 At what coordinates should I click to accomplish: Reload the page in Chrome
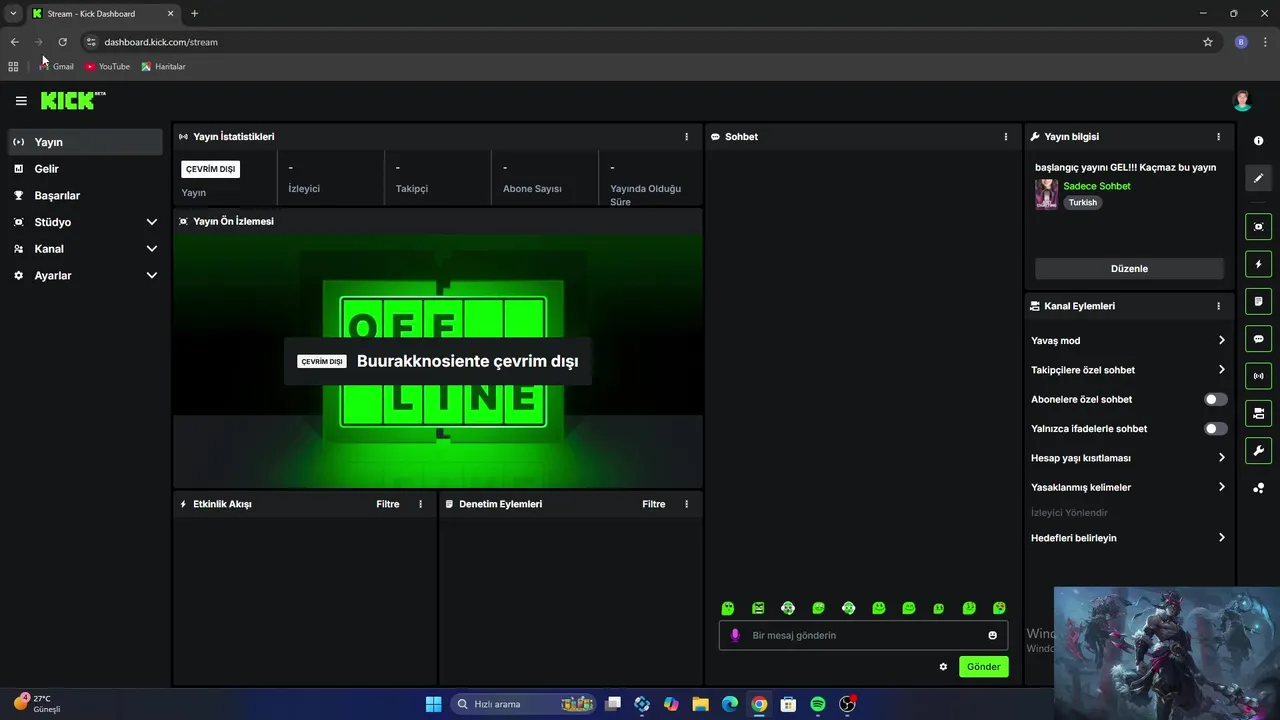pyautogui.click(x=62, y=42)
